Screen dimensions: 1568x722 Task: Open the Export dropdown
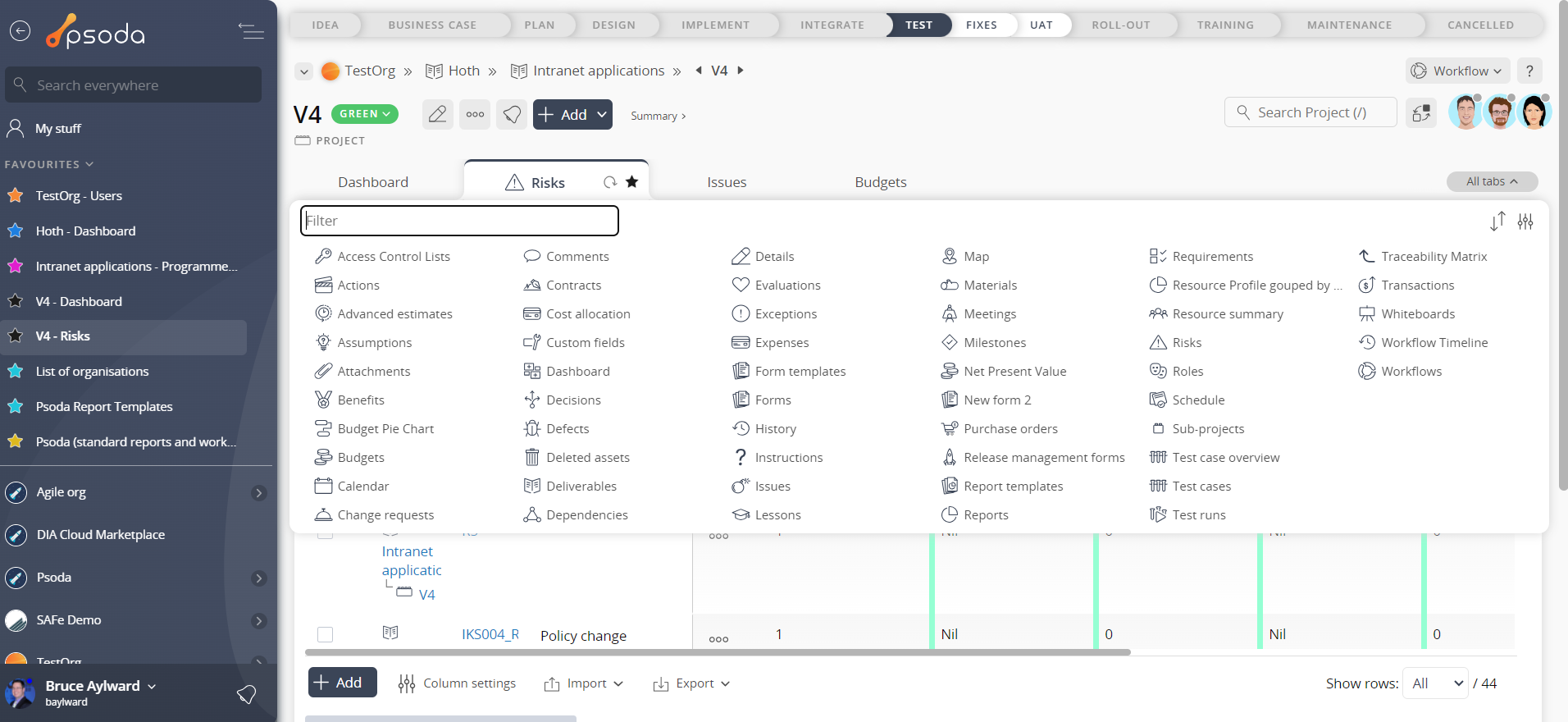691,683
